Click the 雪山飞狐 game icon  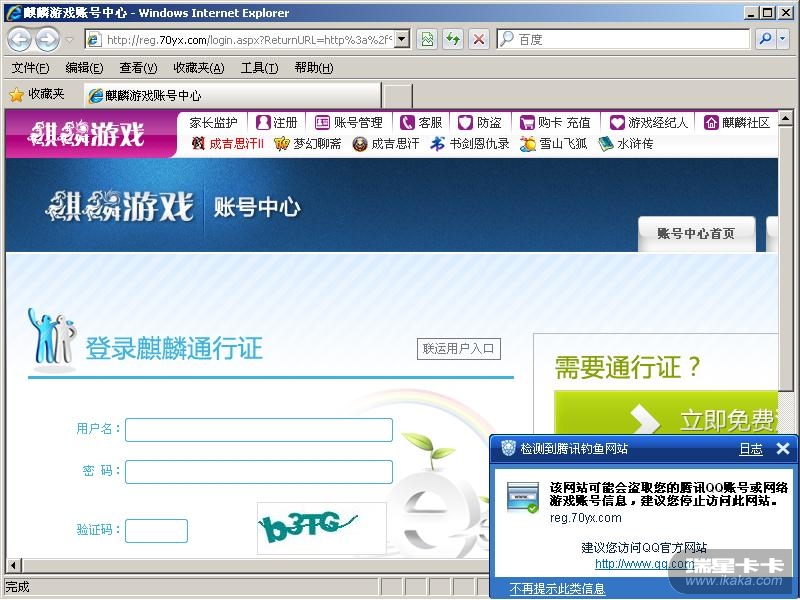click(x=528, y=144)
